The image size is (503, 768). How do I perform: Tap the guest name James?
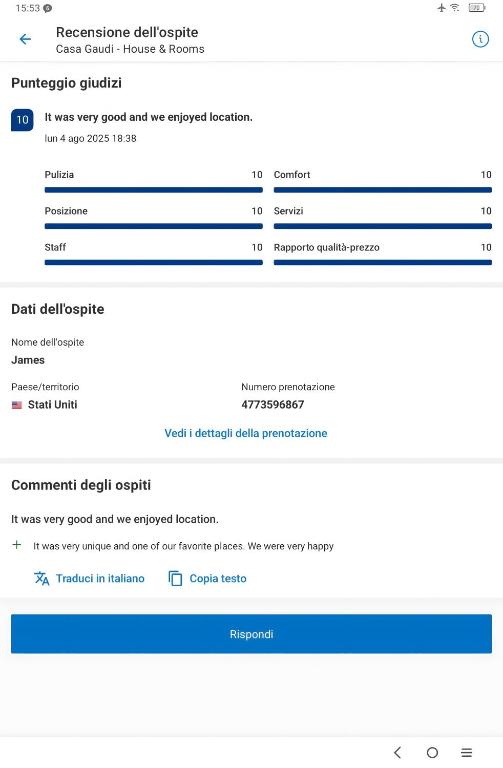[28, 360]
